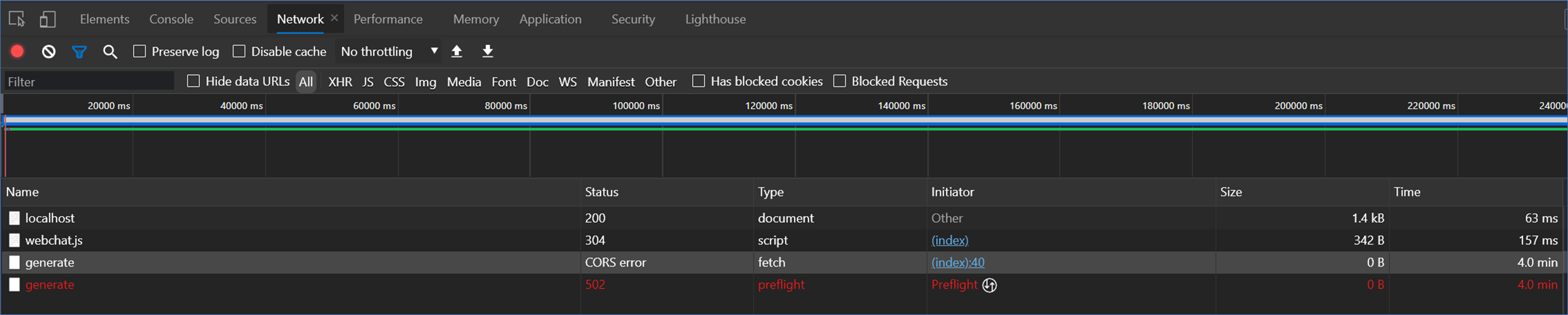
Task: Check Hide data URLs option
Action: 193,81
